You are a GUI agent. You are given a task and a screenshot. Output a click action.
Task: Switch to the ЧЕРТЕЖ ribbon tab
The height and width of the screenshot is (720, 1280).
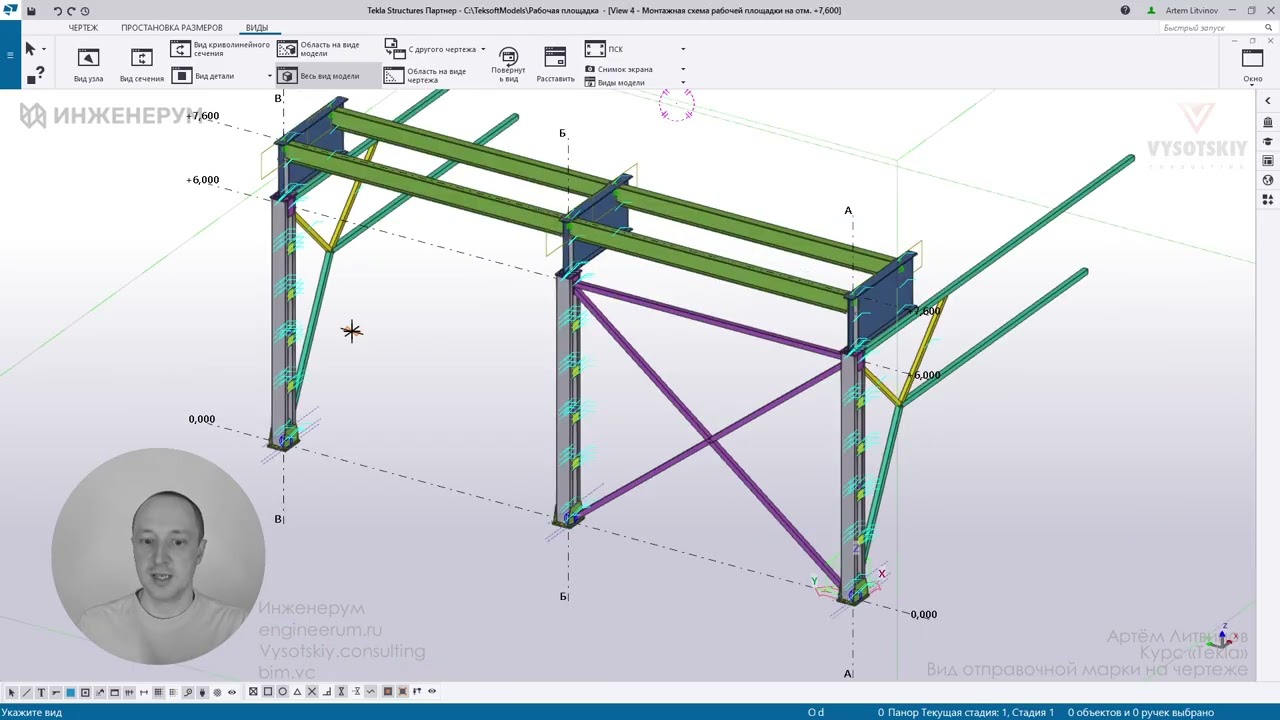(83, 28)
